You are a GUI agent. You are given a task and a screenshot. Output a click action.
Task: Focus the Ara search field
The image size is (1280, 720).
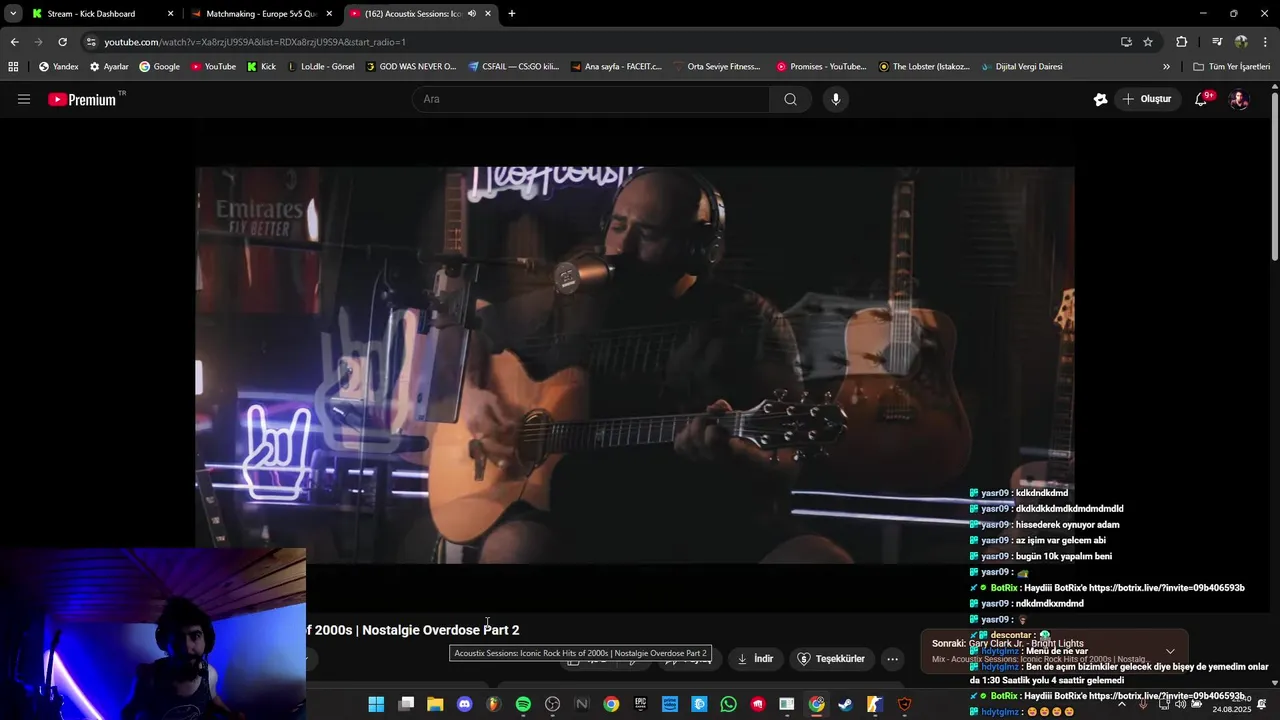coord(590,99)
